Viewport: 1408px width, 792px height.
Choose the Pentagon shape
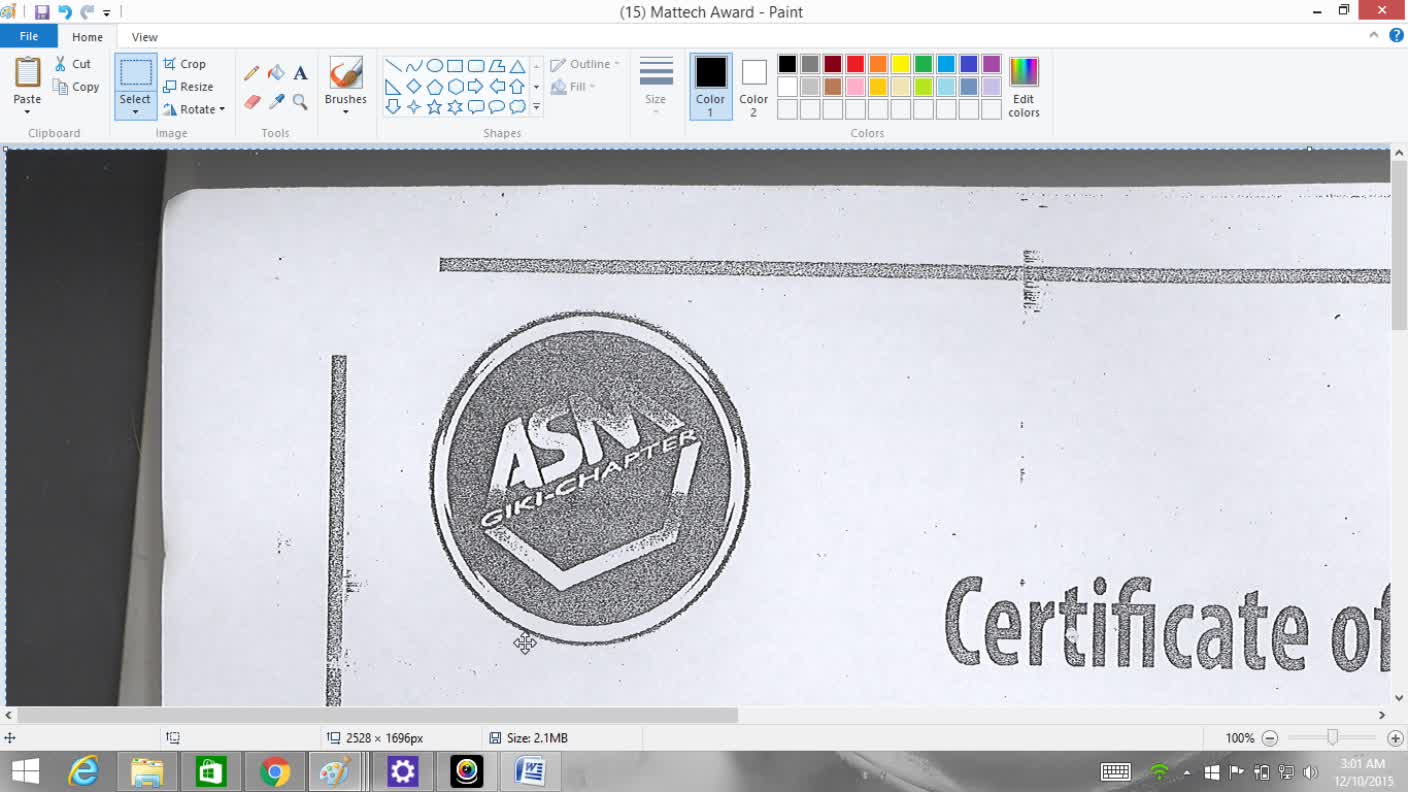click(435, 87)
